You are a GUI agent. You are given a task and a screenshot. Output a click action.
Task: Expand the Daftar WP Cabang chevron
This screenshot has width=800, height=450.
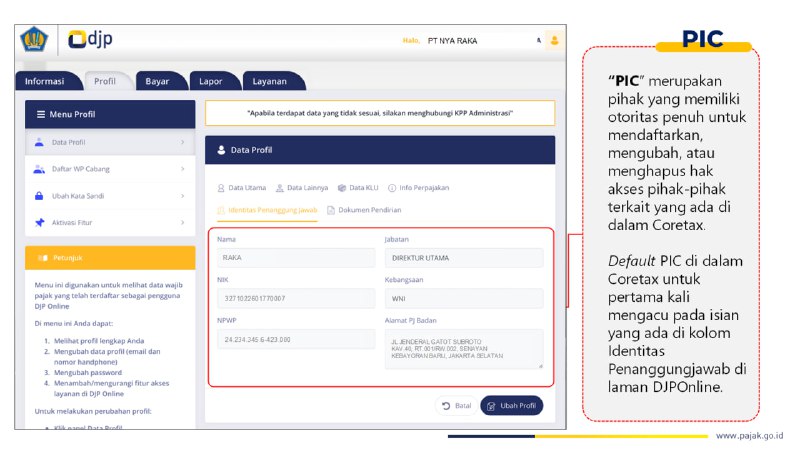(x=183, y=169)
